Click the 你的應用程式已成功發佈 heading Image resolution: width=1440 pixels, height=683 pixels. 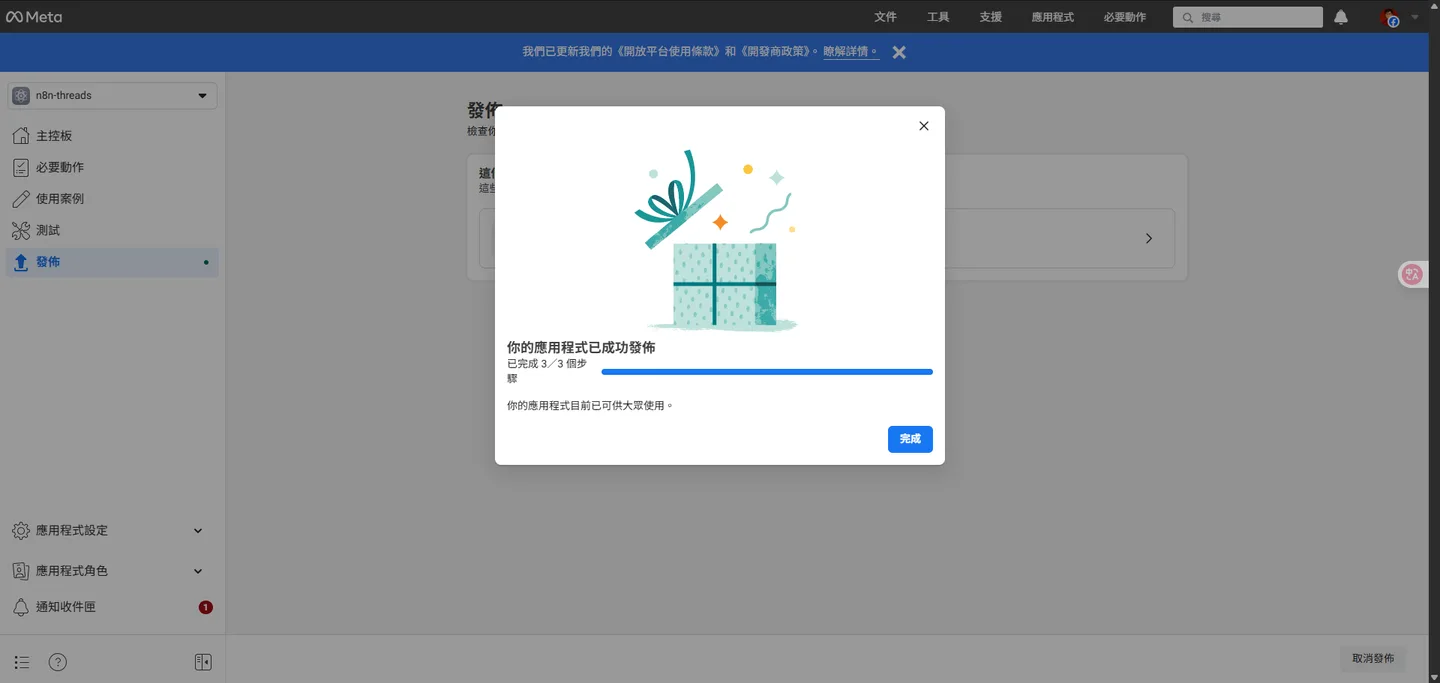(581, 348)
